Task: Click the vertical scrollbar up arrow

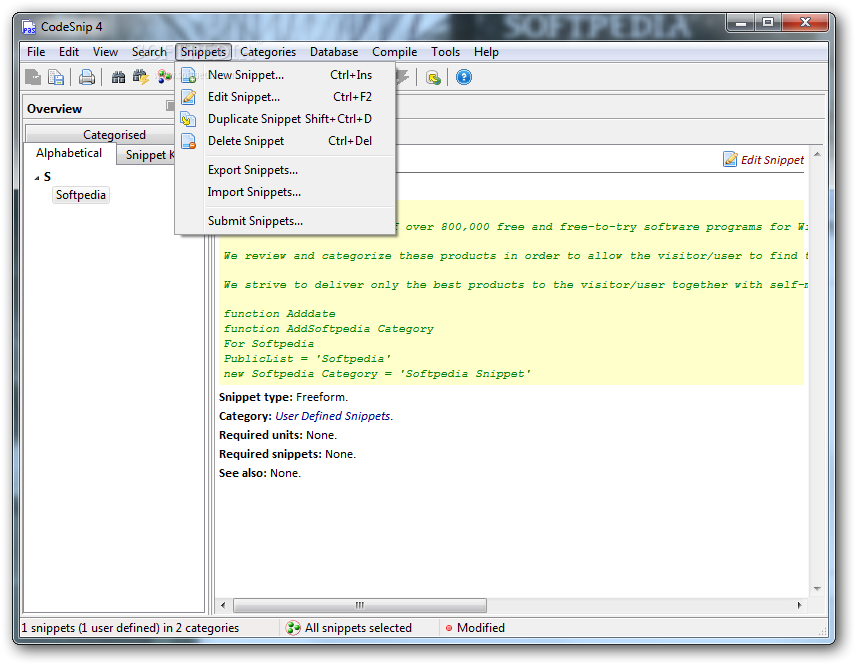Action: [x=817, y=155]
